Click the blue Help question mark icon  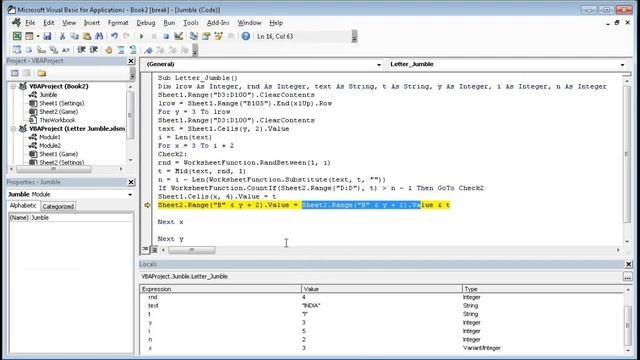(246, 36)
